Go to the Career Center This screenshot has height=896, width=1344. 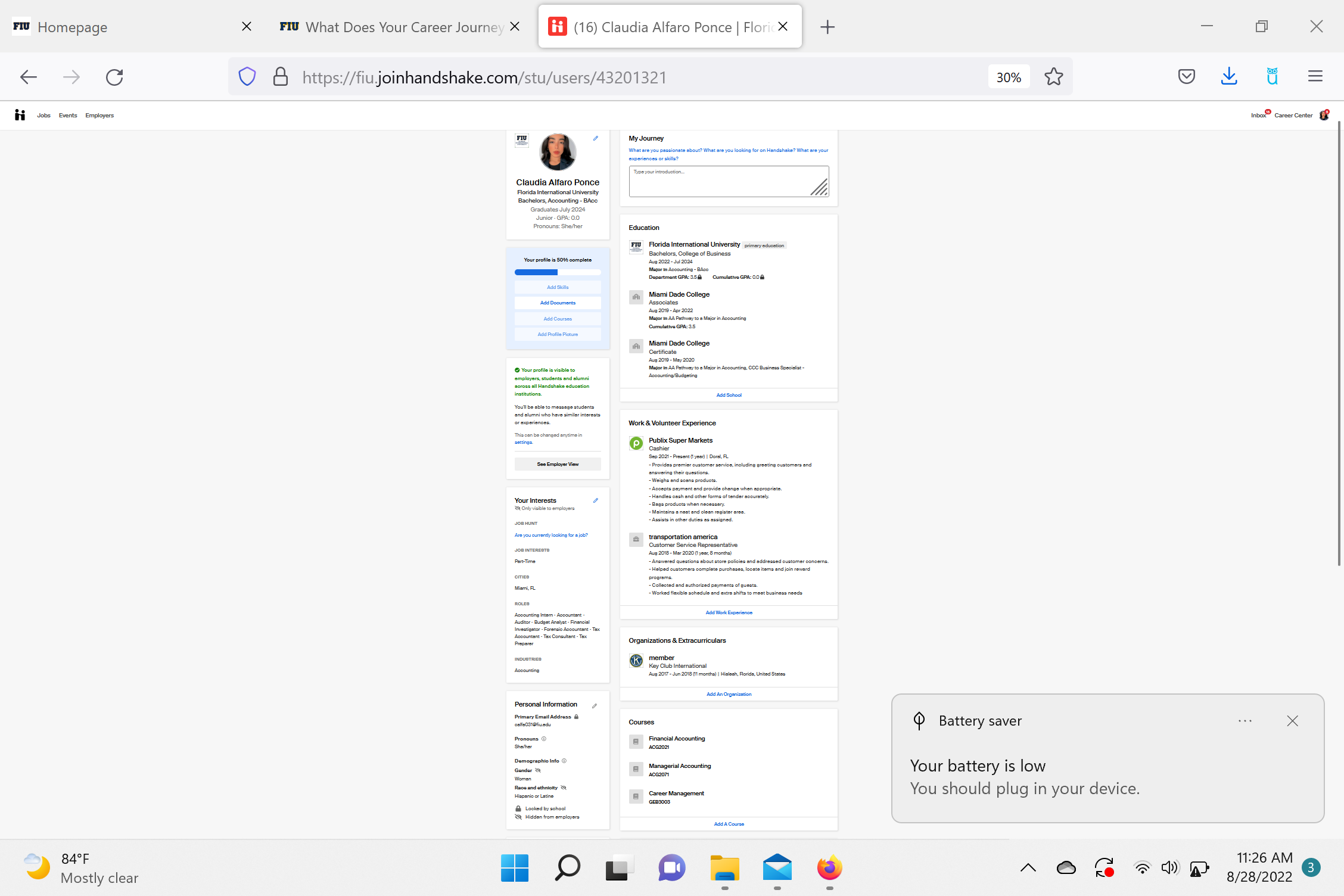[1293, 116]
